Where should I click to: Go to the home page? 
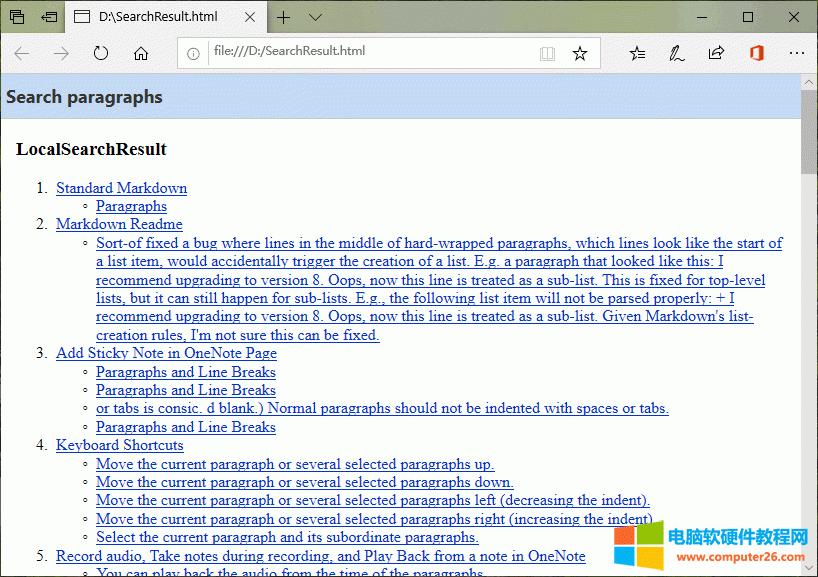140,54
